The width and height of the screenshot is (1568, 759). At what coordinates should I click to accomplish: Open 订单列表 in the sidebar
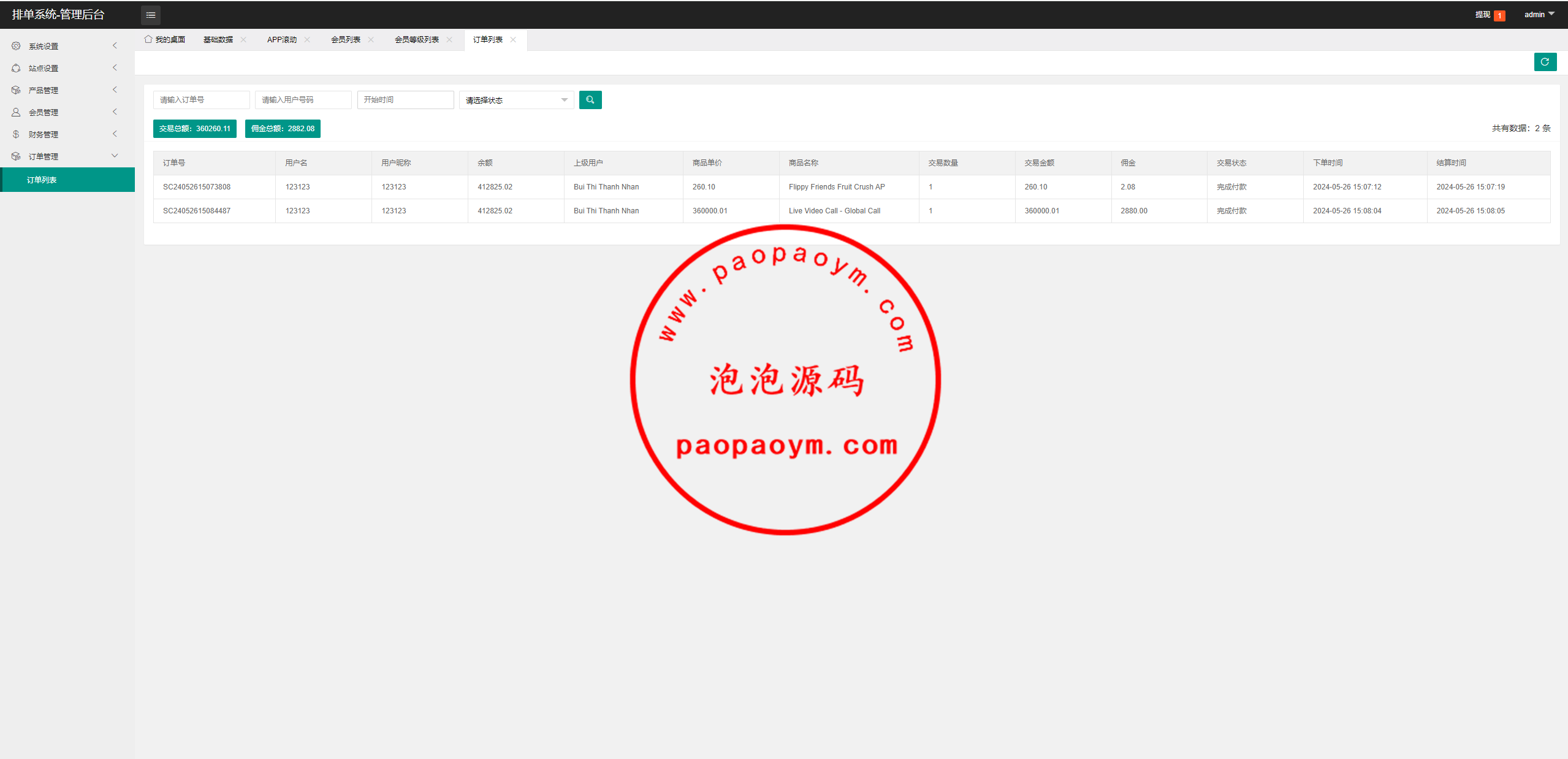(x=67, y=180)
